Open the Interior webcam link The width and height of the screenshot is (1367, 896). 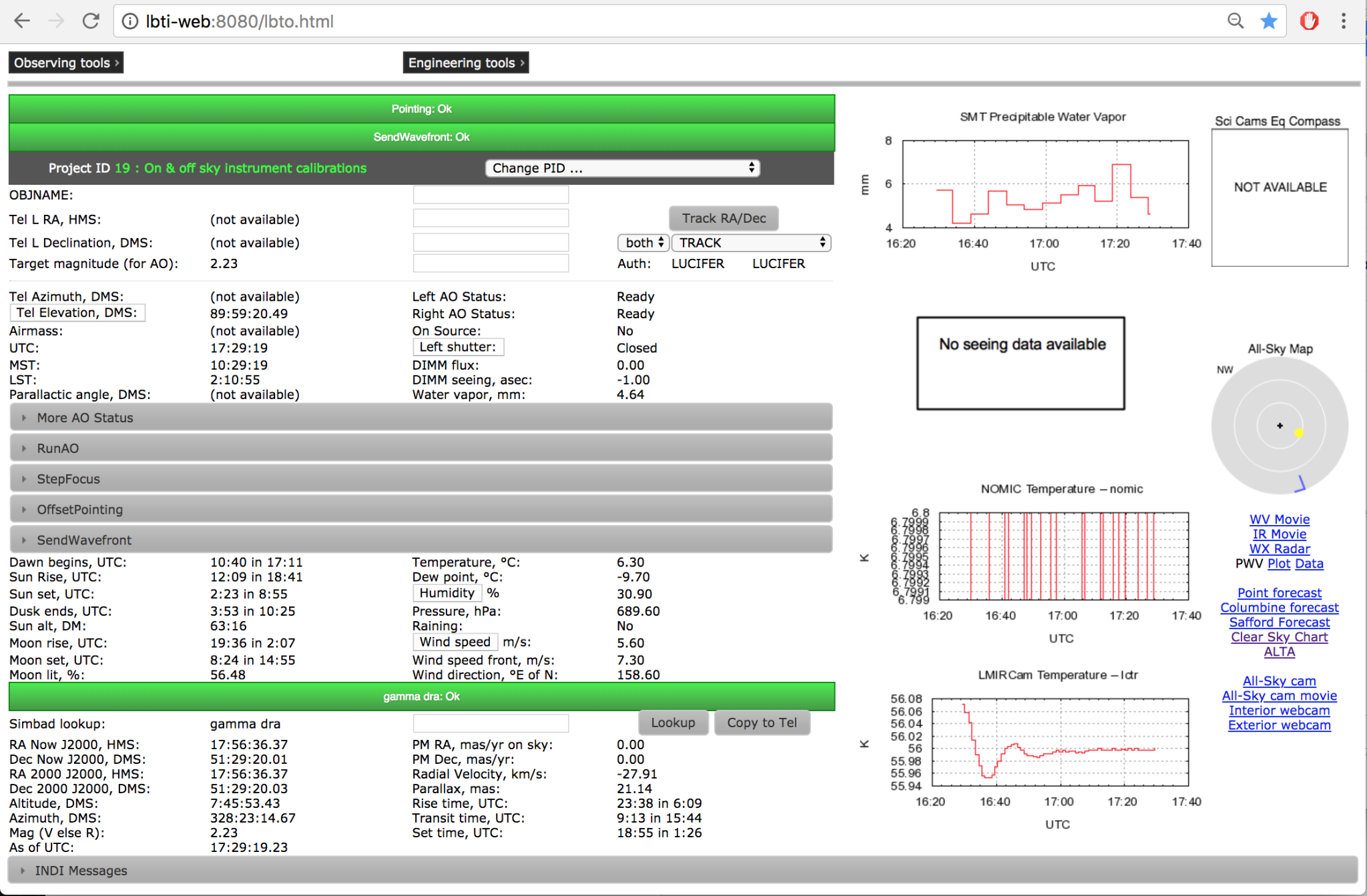coord(1279,710)
